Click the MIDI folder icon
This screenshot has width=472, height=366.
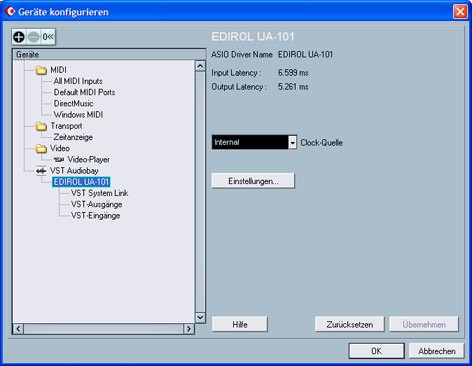tap(41, 70)
